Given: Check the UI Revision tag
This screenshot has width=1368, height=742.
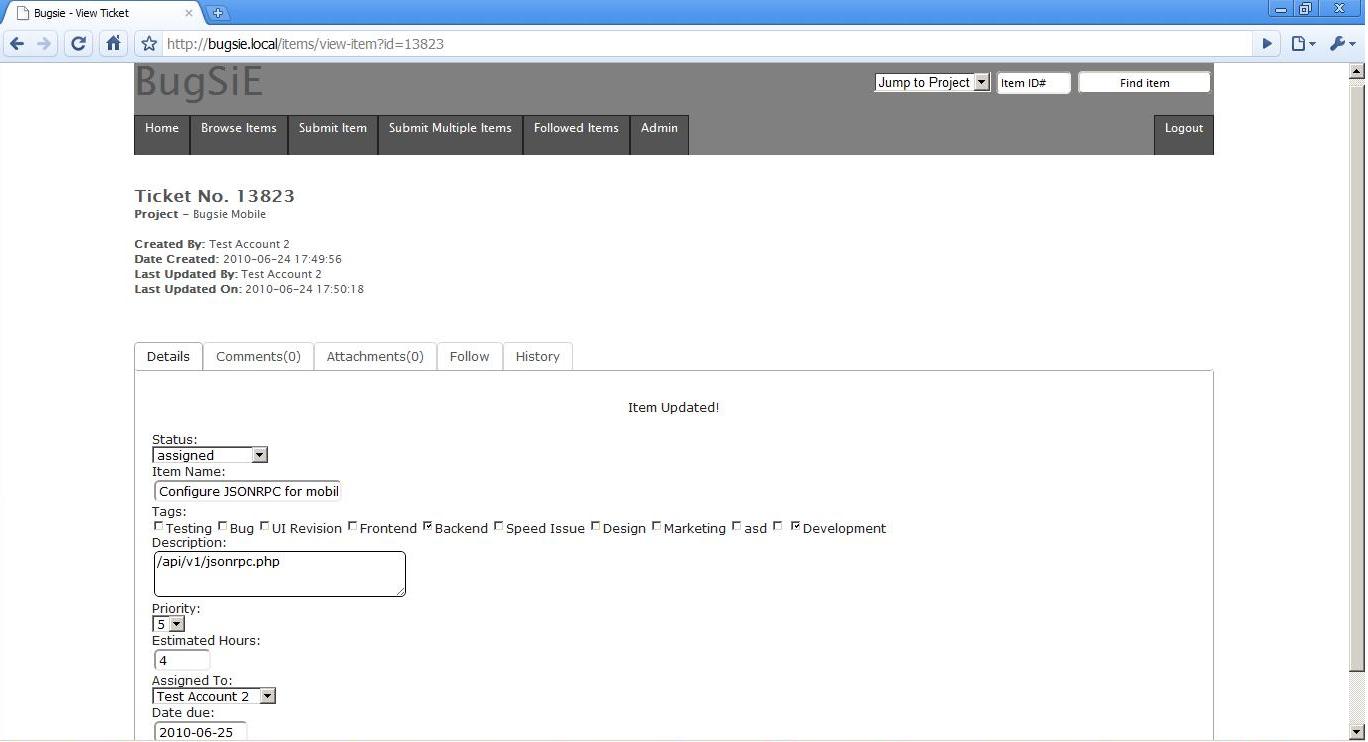Looking at the screenshot, I should point(265,527).
